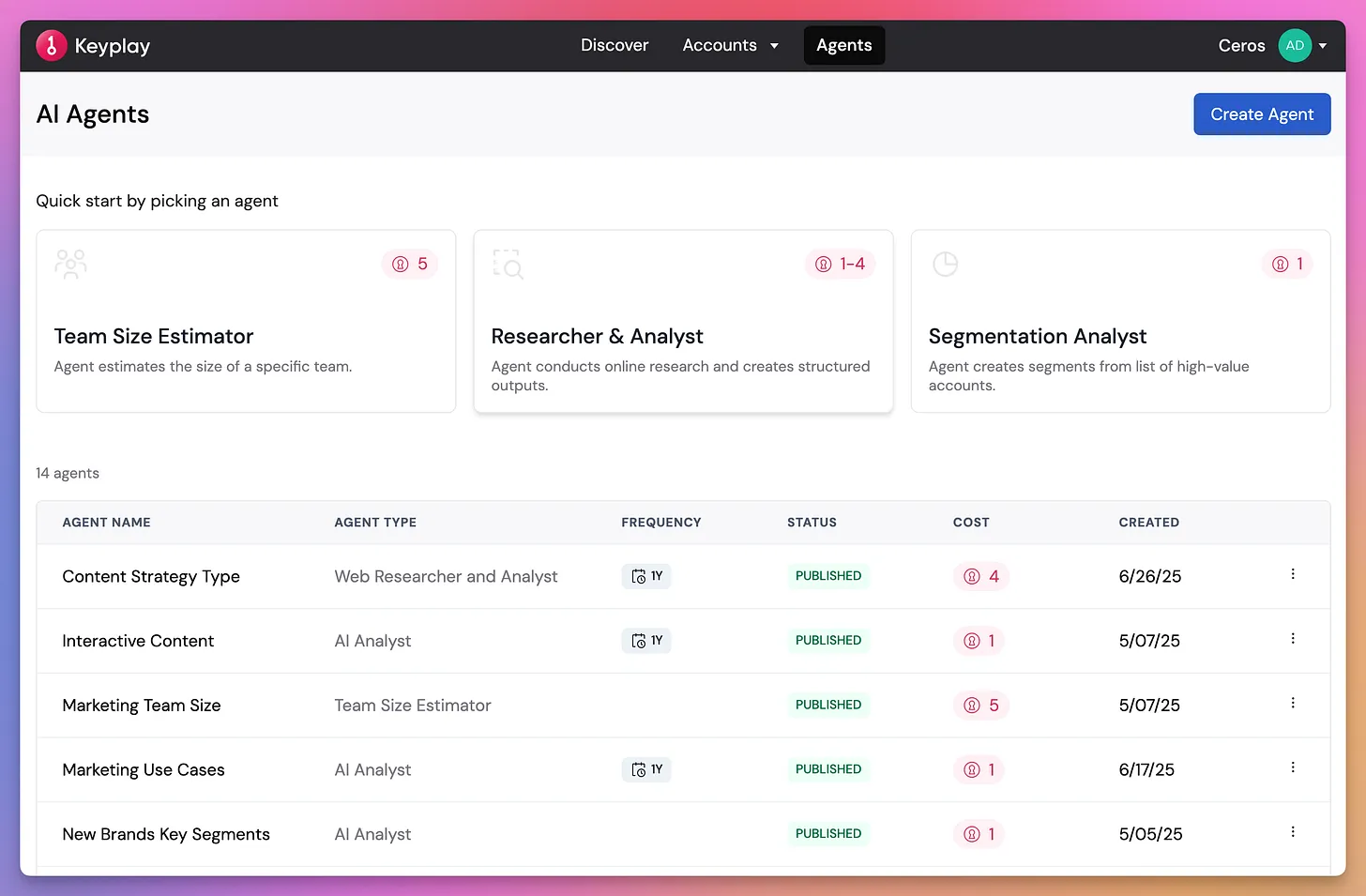Go to the Discover tab
The width and height of the screenshot is (1366, 896).
(x=615, y=45)
